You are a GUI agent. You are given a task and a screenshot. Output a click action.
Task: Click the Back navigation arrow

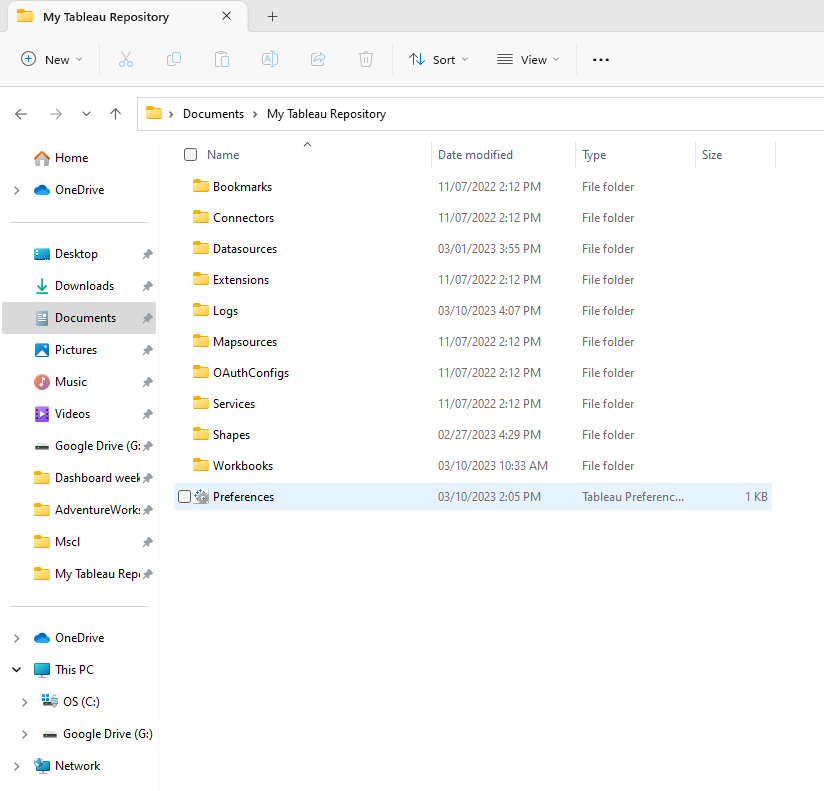[x=21, y=114]
